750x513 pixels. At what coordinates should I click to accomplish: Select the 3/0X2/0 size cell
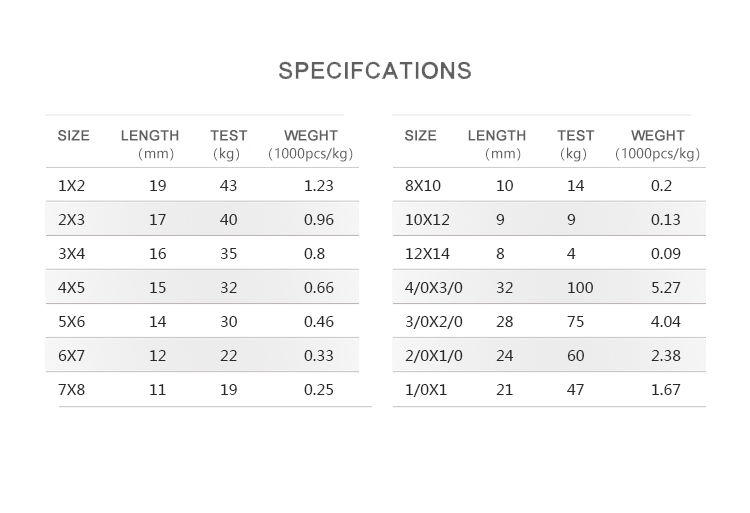point(434,321)
